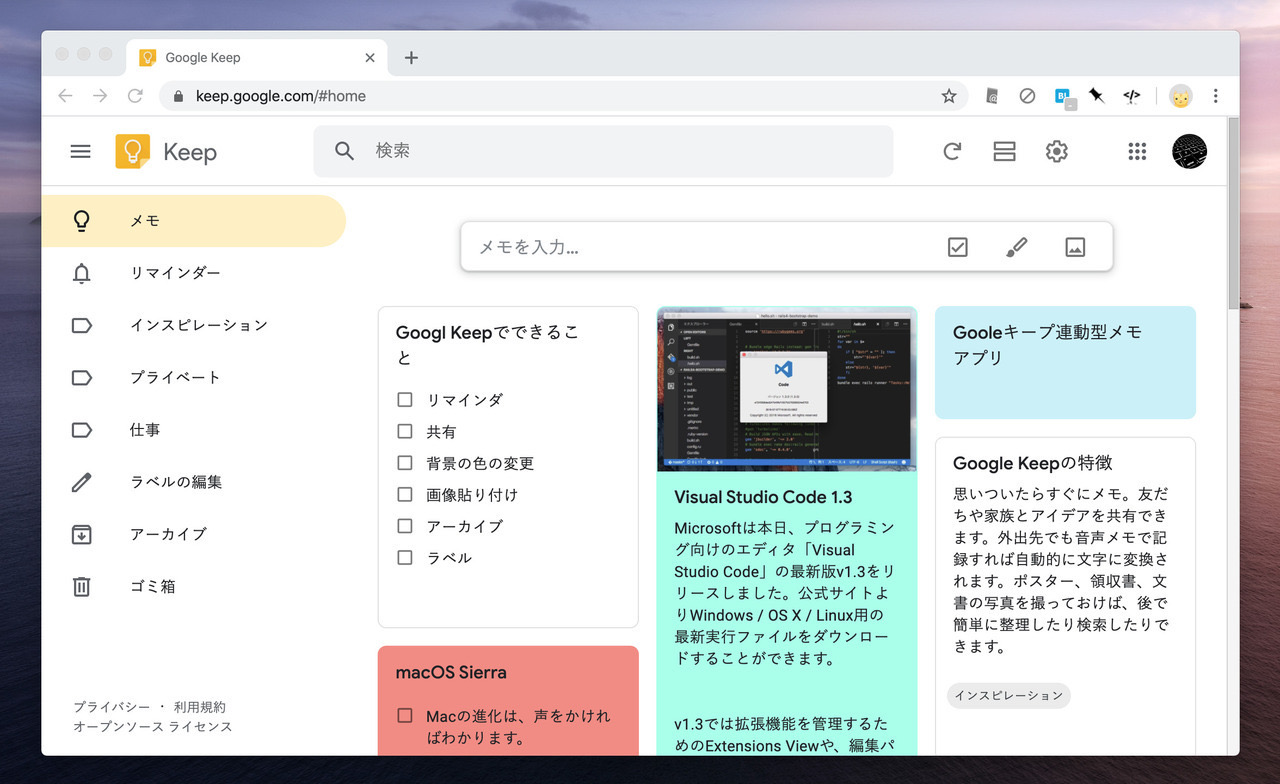Refresh notes with the Keep refresh icon
The width and height of the screenshot is (1280, 784).
[x=952, y=151]
